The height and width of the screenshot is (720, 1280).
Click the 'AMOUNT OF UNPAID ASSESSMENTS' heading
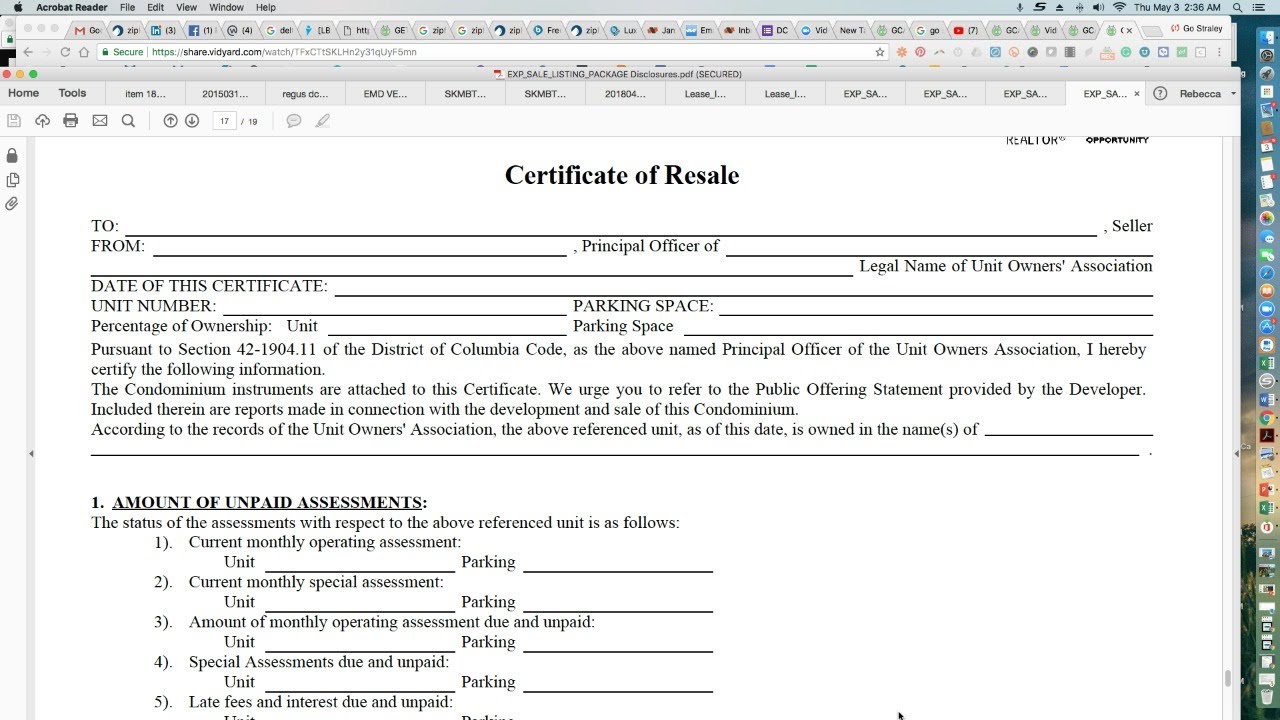[267, 502]
